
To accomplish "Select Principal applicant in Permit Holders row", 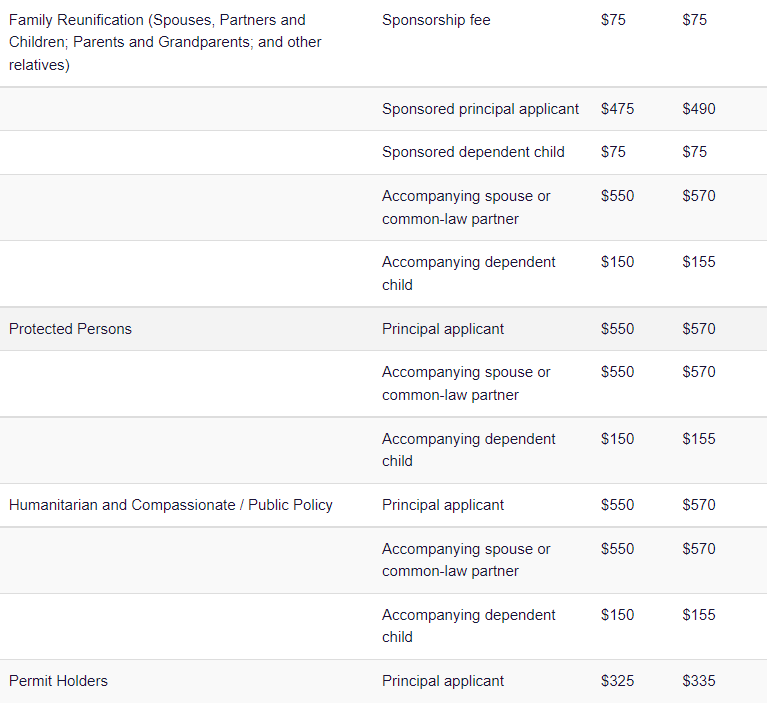I will (443, 681).
